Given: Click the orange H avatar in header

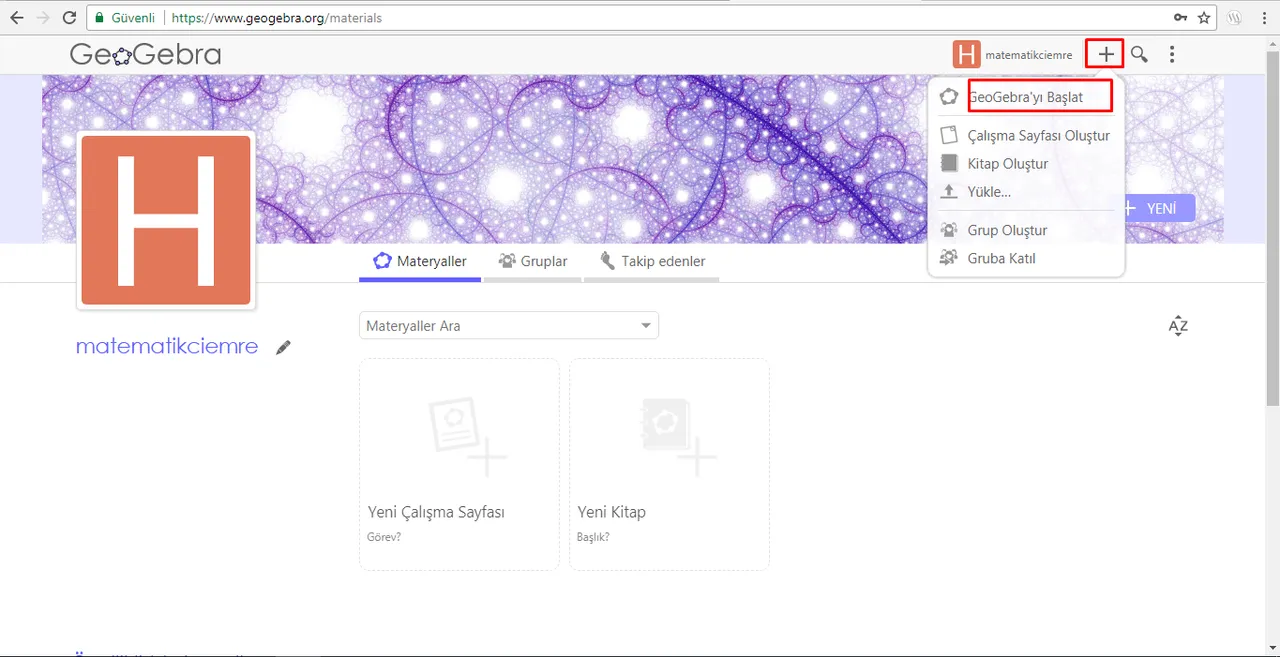Looking at the screenshot, I should coord(966,55).
